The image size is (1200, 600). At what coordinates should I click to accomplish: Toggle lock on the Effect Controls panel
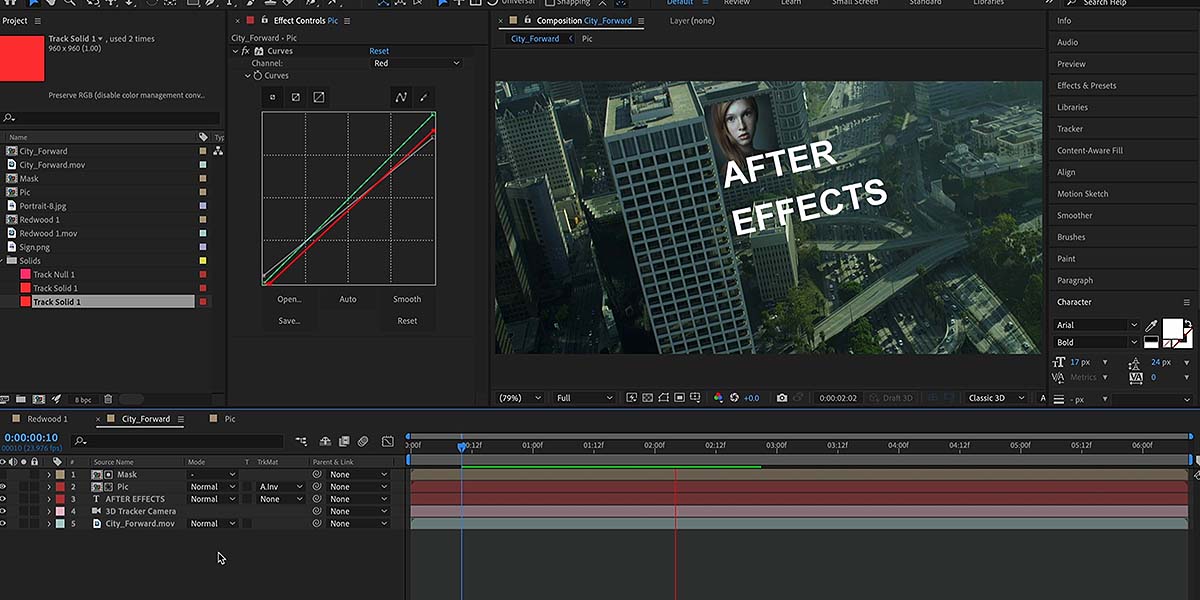pyautogui.click(x=265, y=20)
